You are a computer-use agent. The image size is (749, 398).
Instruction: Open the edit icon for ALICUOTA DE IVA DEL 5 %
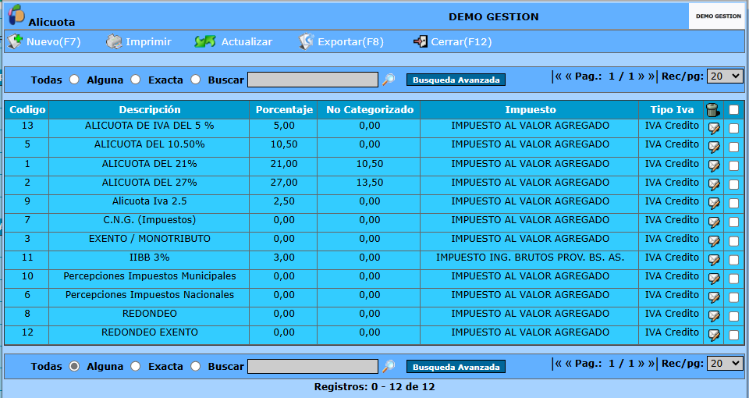714,129
